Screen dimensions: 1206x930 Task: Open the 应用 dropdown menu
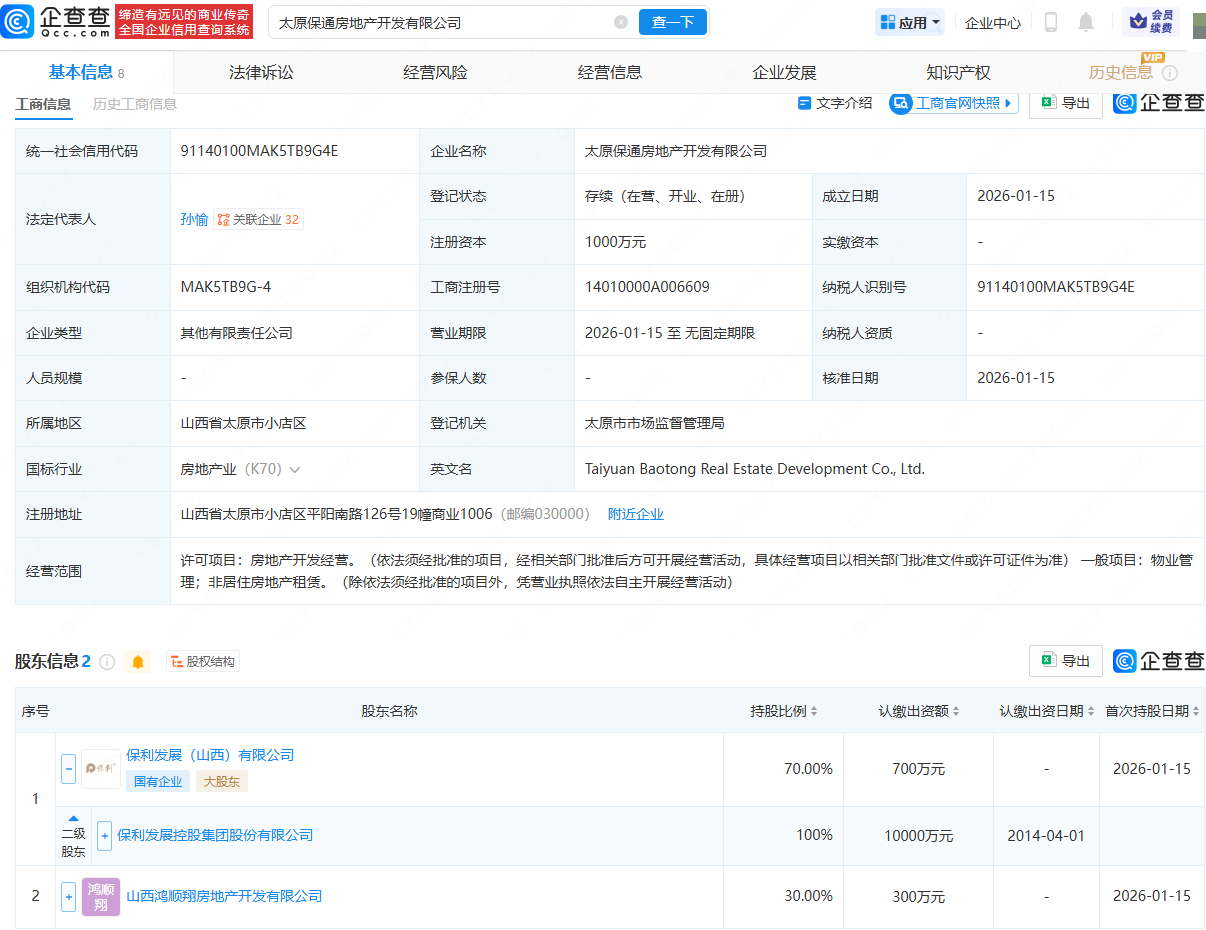click(909, 22)
